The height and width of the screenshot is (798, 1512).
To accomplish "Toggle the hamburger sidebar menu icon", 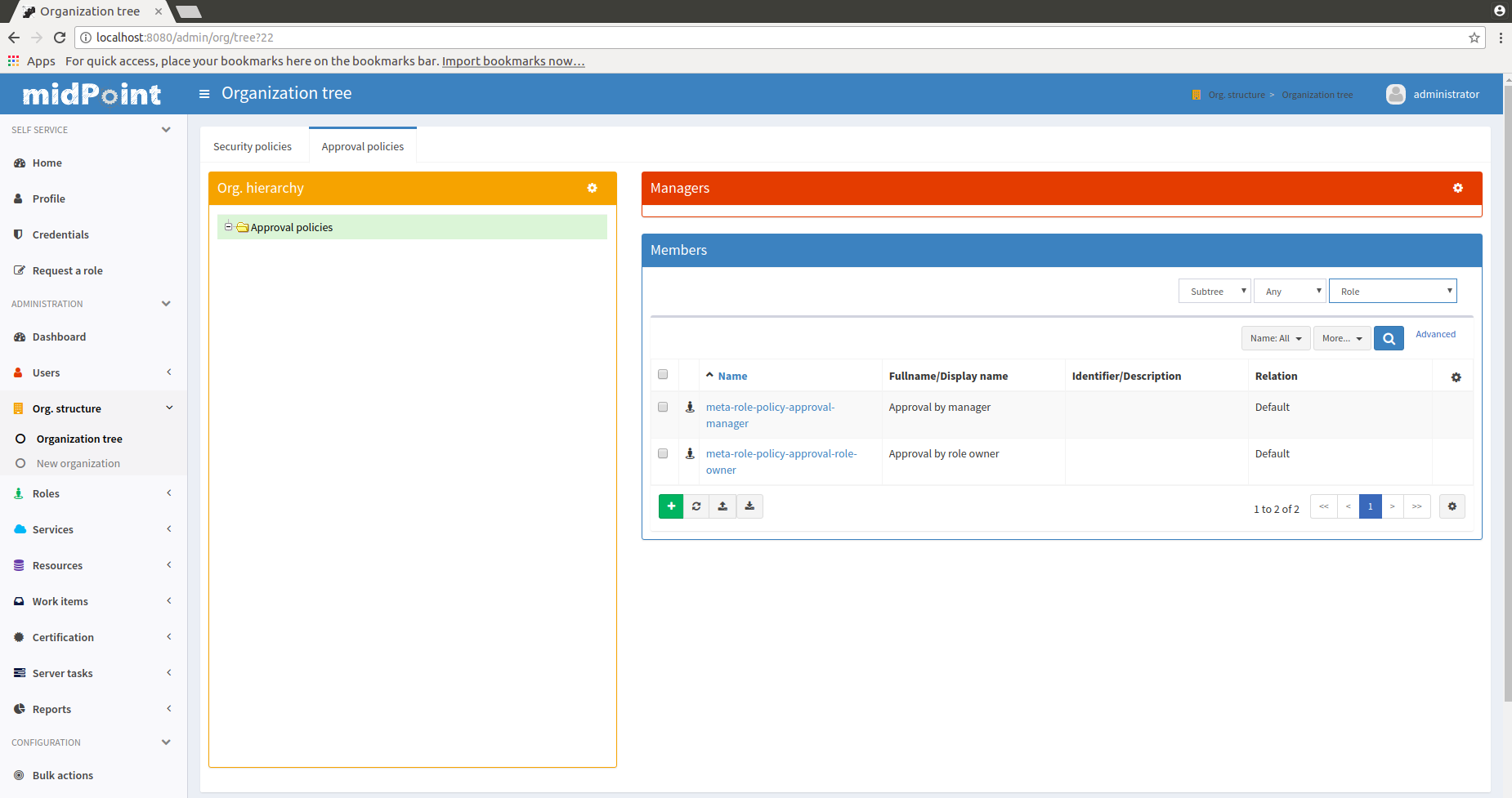I will pos(204,94).
